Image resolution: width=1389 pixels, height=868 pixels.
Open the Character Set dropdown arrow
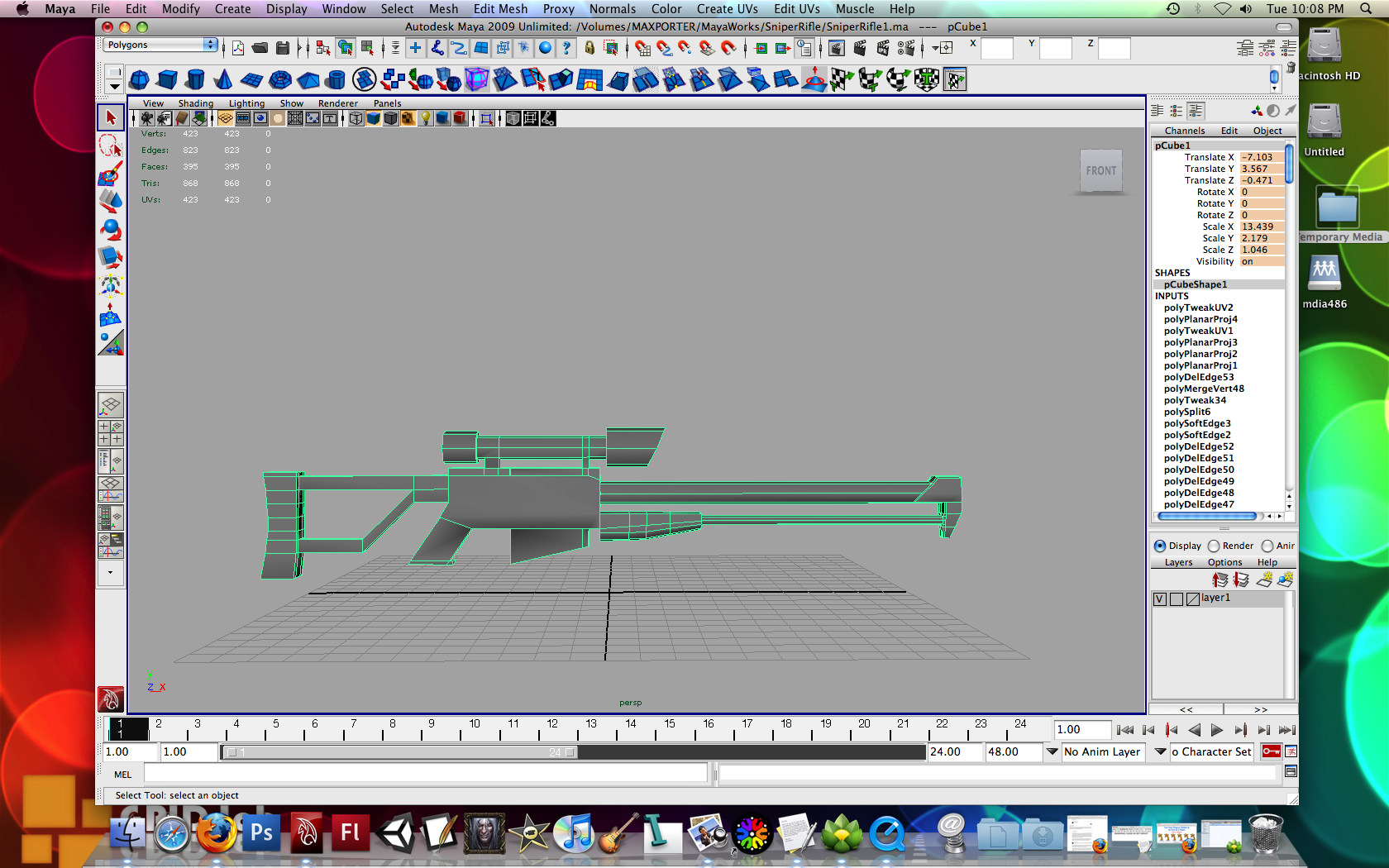click(1160, 751)
